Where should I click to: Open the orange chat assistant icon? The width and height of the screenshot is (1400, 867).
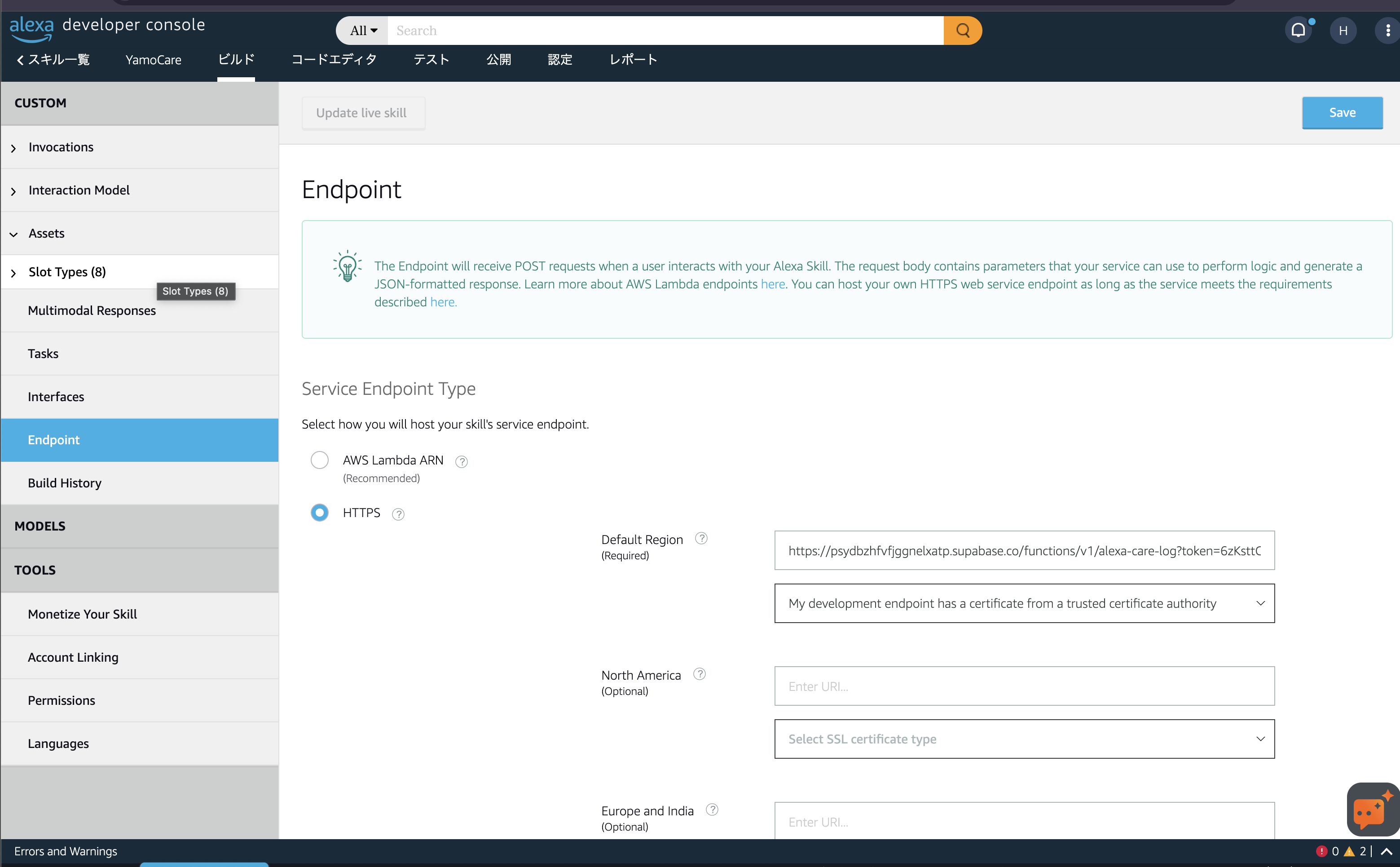coord(1373,809)
